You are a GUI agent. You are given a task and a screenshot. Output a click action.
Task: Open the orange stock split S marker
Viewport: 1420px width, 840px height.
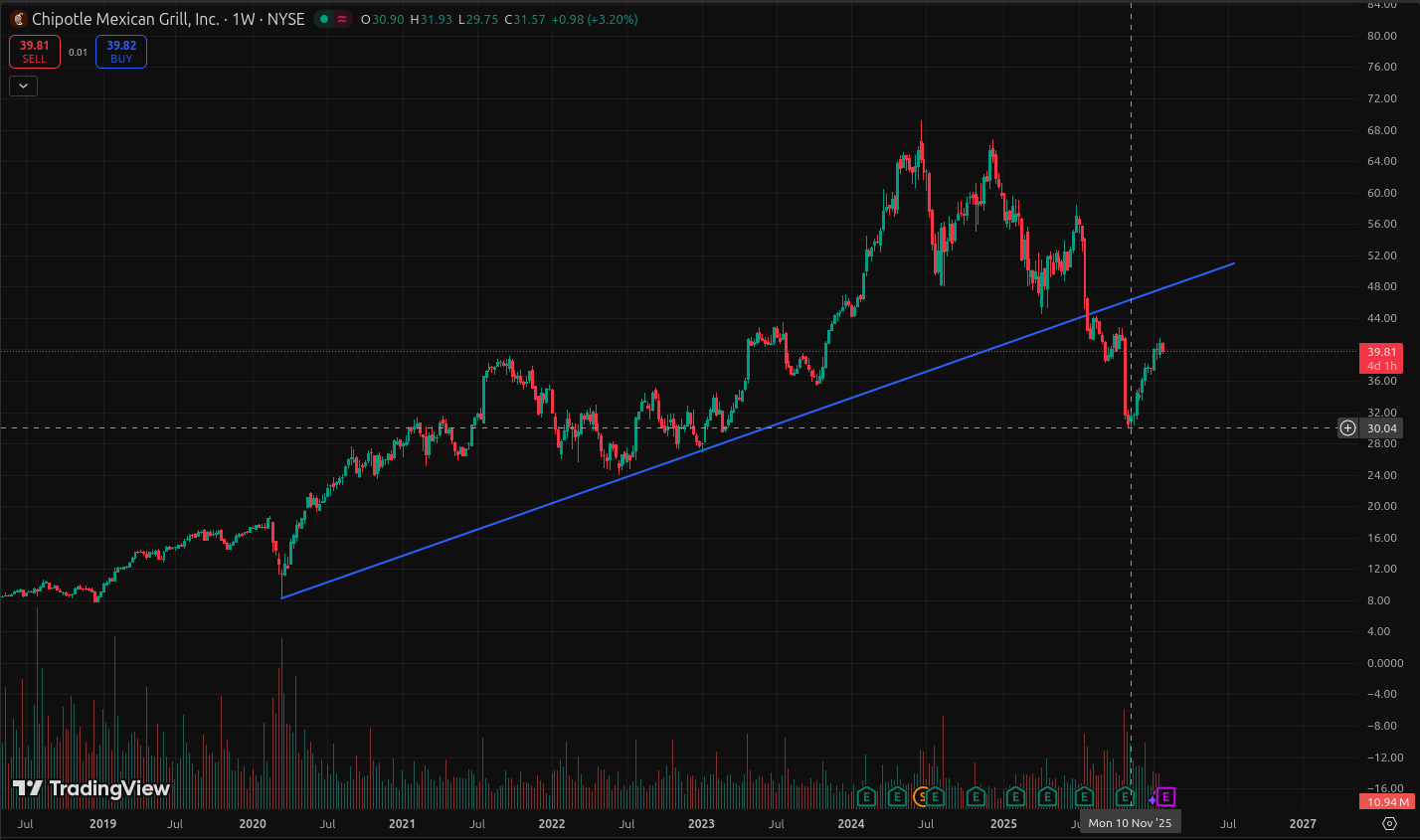coord(922,796)
